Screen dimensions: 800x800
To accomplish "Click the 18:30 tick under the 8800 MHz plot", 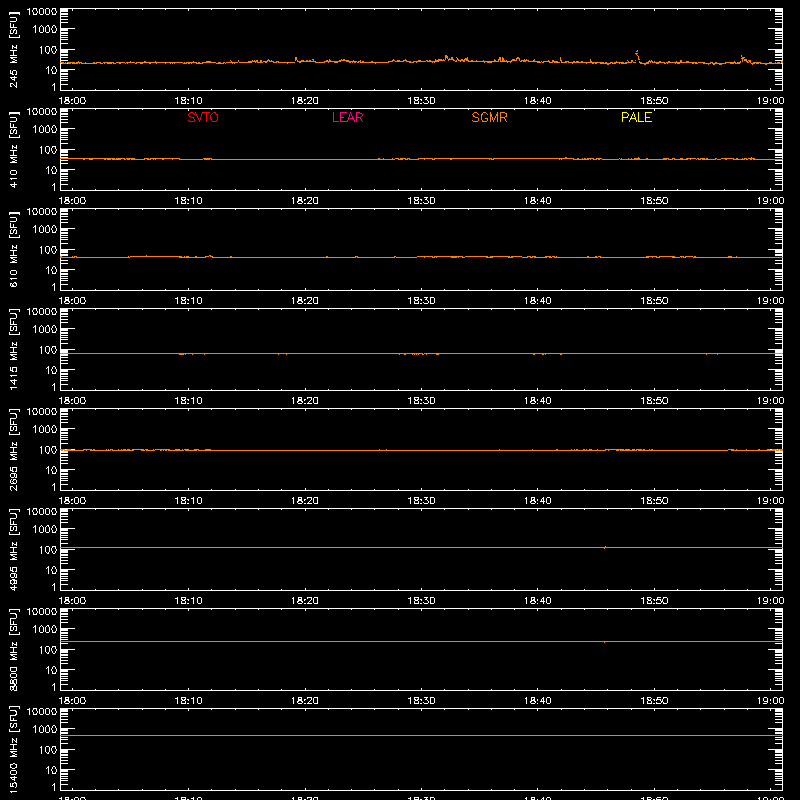I will [421, 701].
